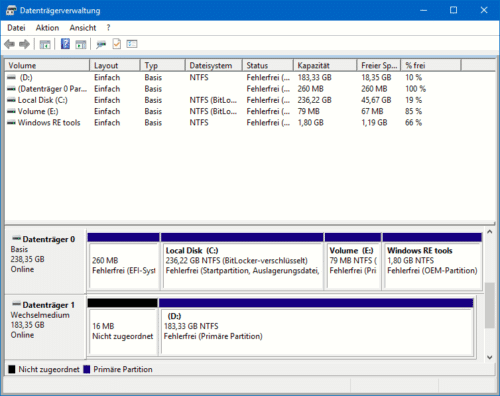Click the Back arrow toolbar icon
This screenshot has height=396, width=500.
point(10,44)
